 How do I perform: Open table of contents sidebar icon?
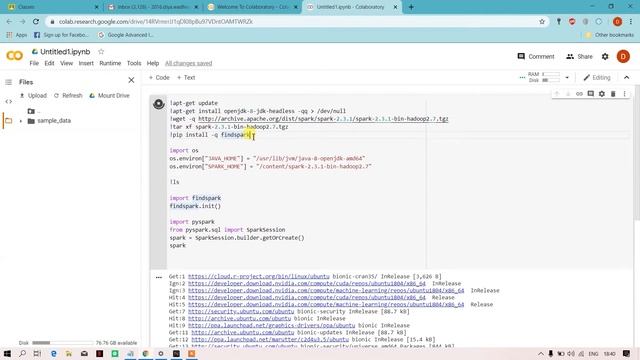tap(9, 82)
